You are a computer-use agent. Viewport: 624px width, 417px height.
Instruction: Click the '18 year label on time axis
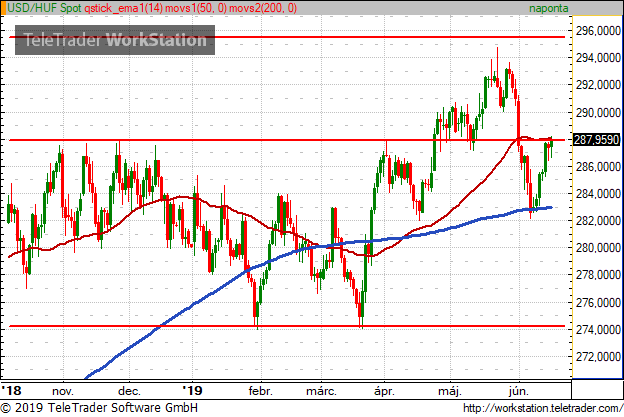point(11,390)
